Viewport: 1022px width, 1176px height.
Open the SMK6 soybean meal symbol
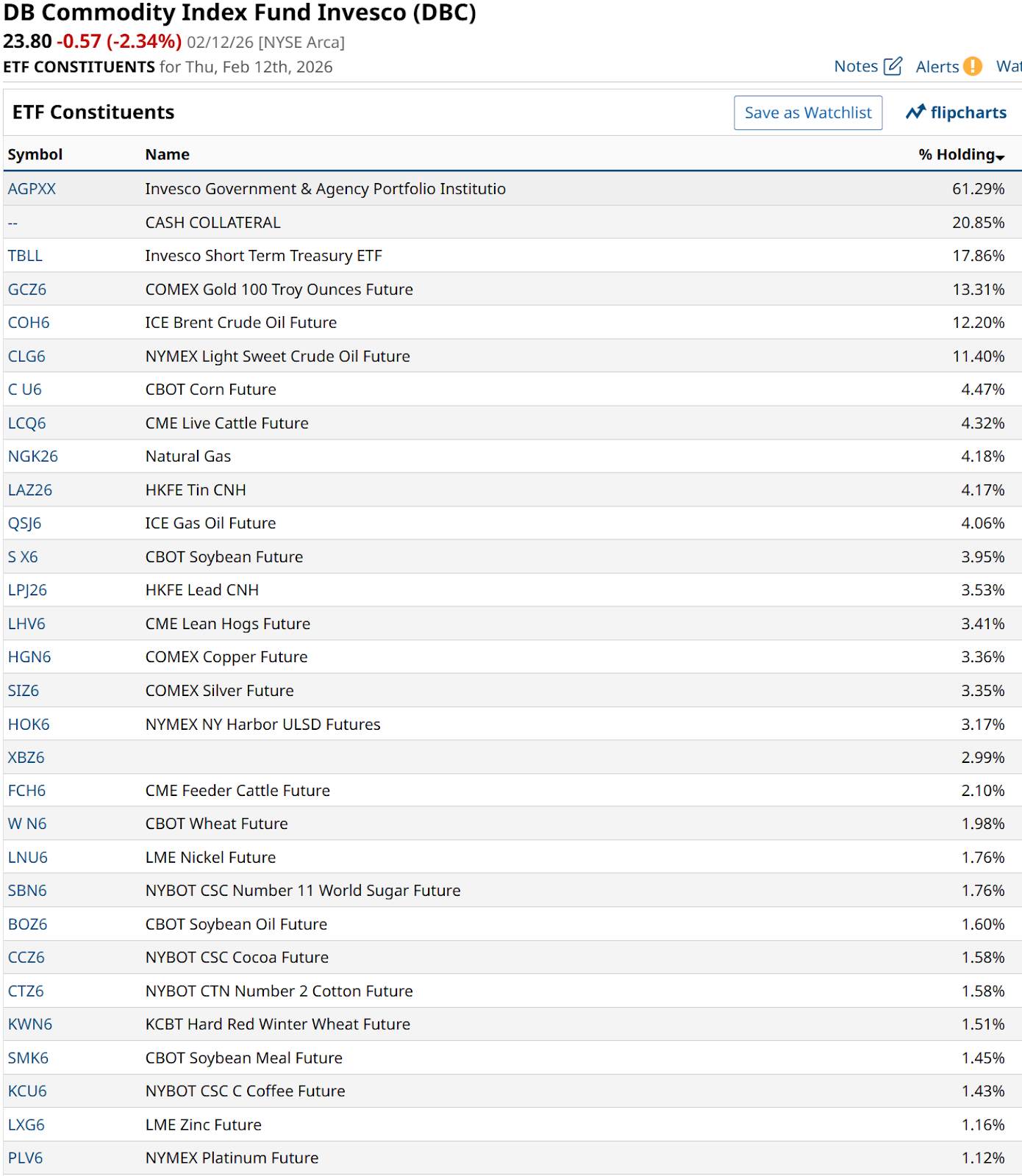click(x=28, y=1058)
